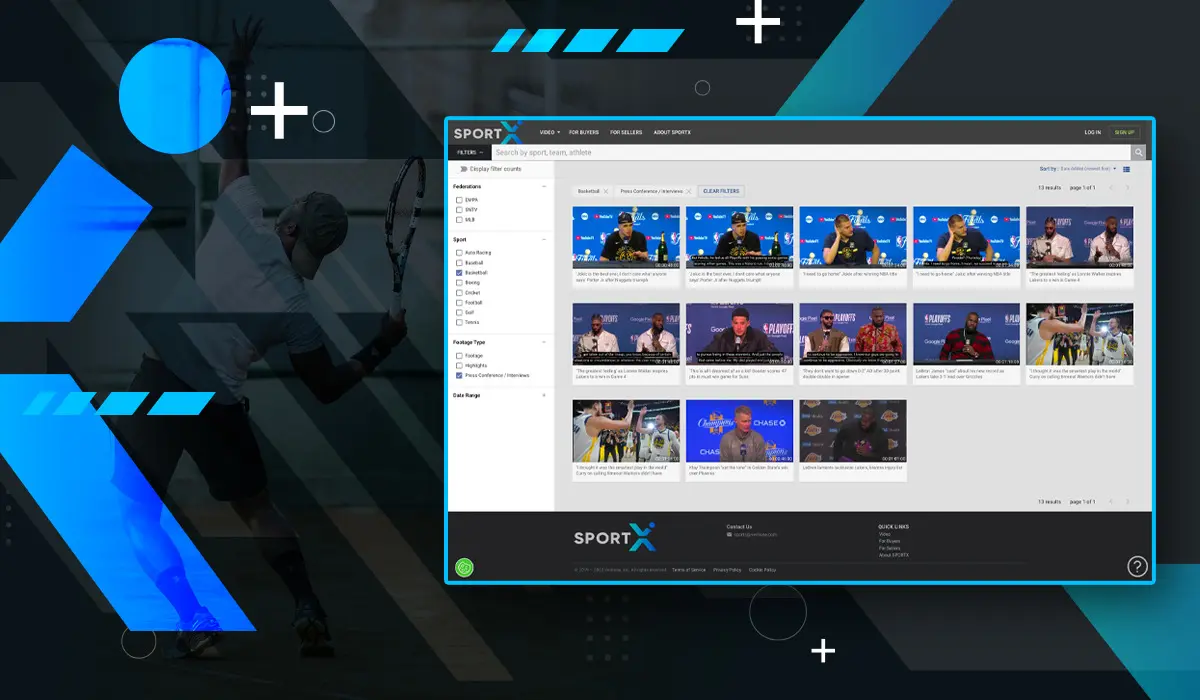Image resolution: width=1200 pixels, height=700 pixels.
Task: Toggle Display filter counts switch
Action: 463,169
